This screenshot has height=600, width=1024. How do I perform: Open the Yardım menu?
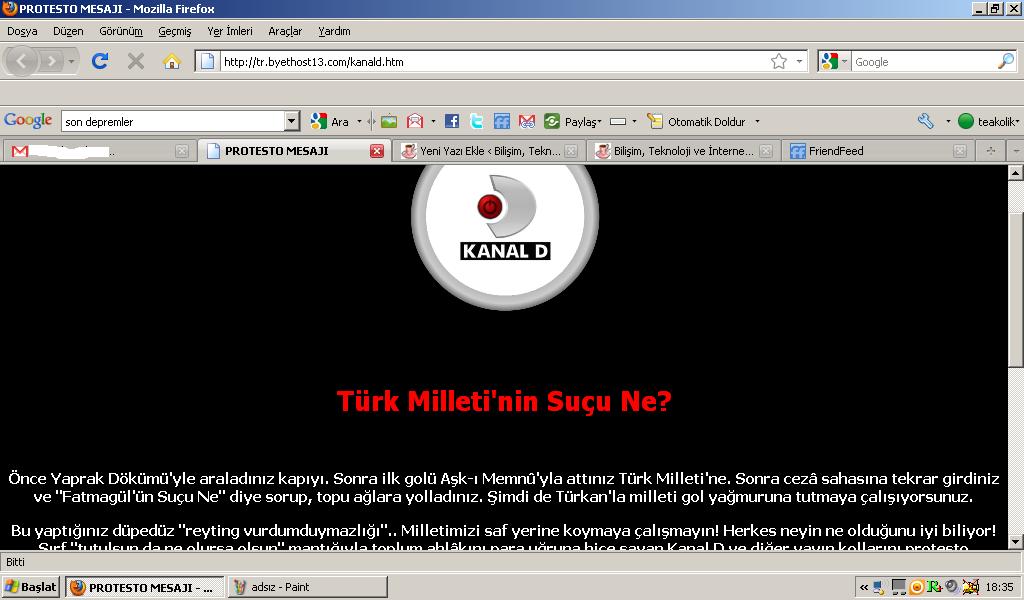point(334,31)
